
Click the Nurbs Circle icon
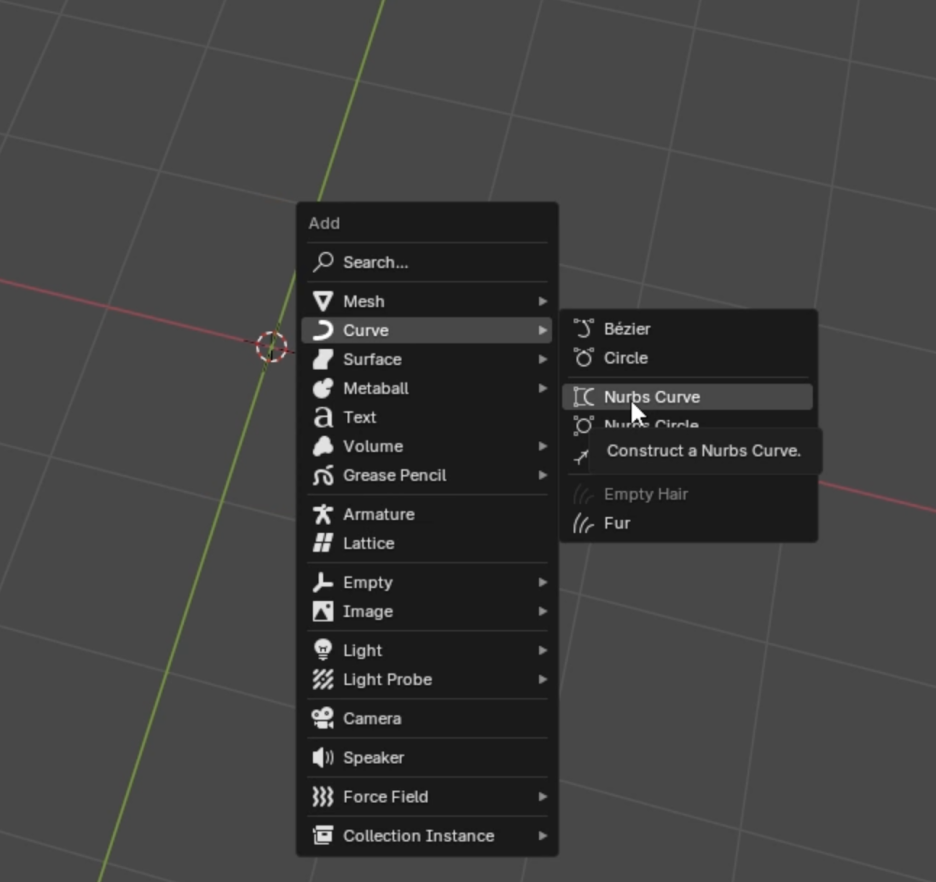tap(584, 425)
